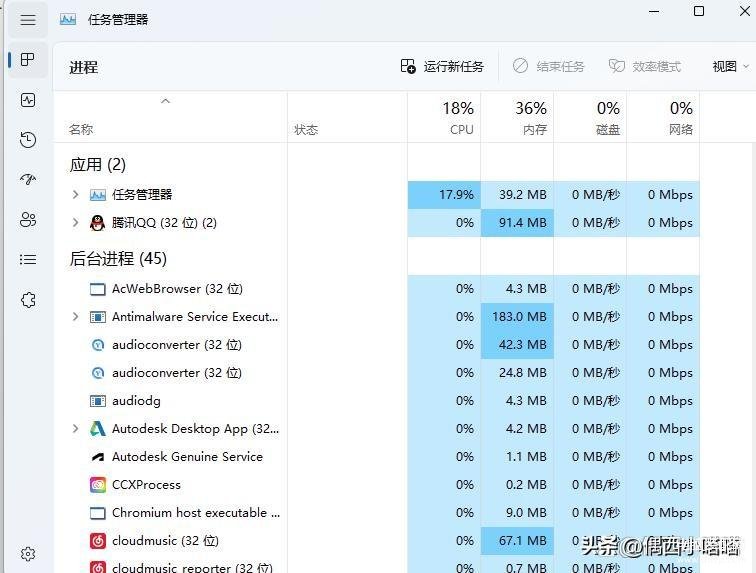Click the Chromium host executable icon
The height and width of the screenshot is (573, 756).
pos(98,513)
